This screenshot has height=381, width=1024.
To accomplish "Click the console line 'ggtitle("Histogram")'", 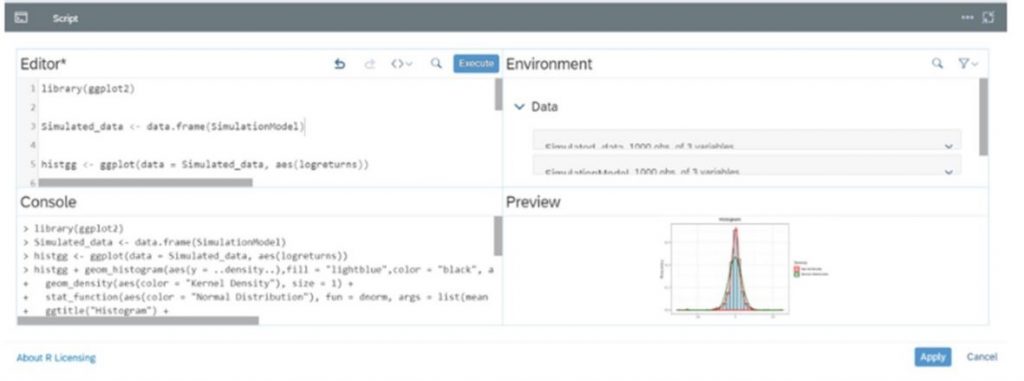I will point(106,312).
